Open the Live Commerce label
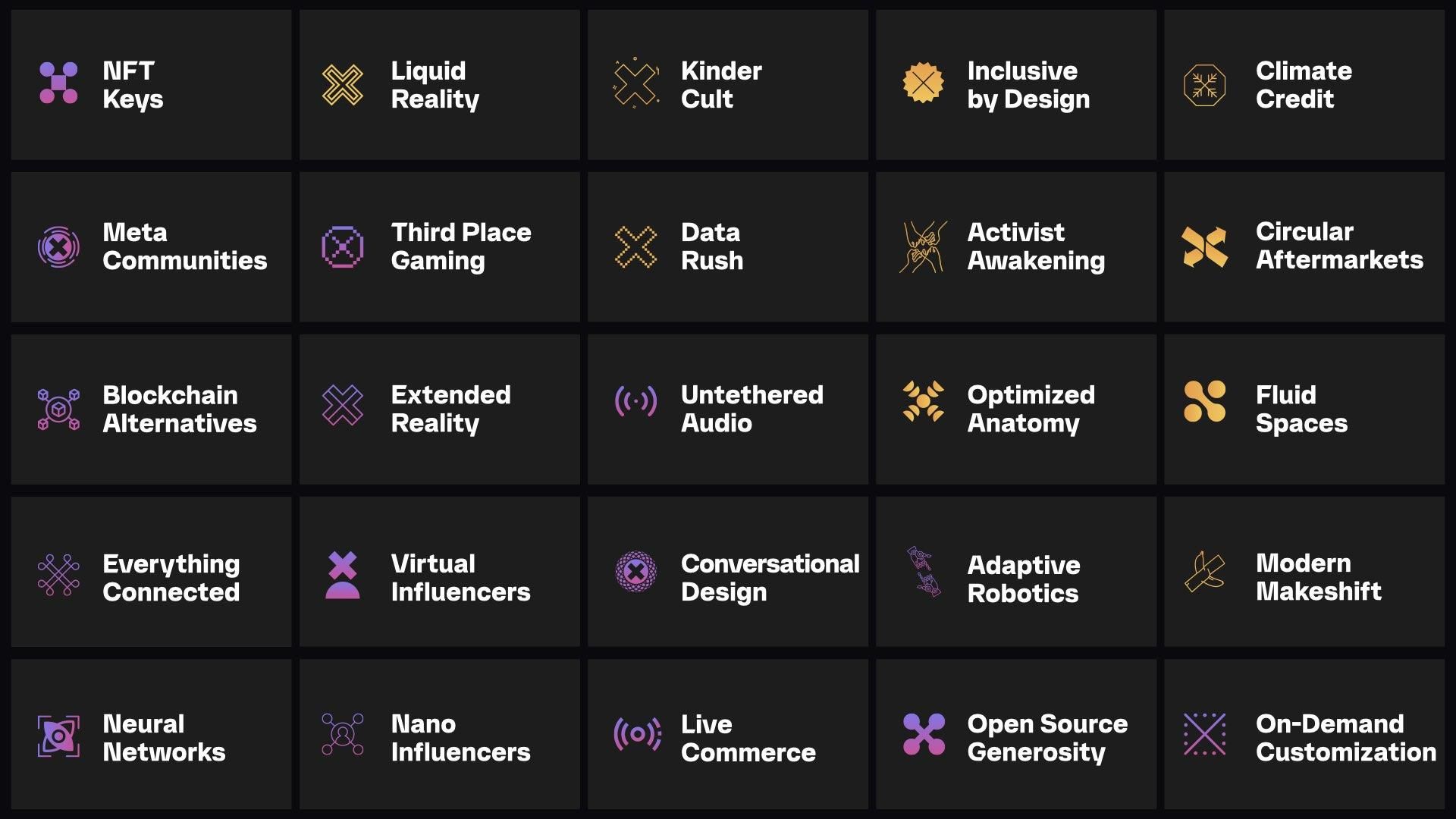 [x=748, y=738]
